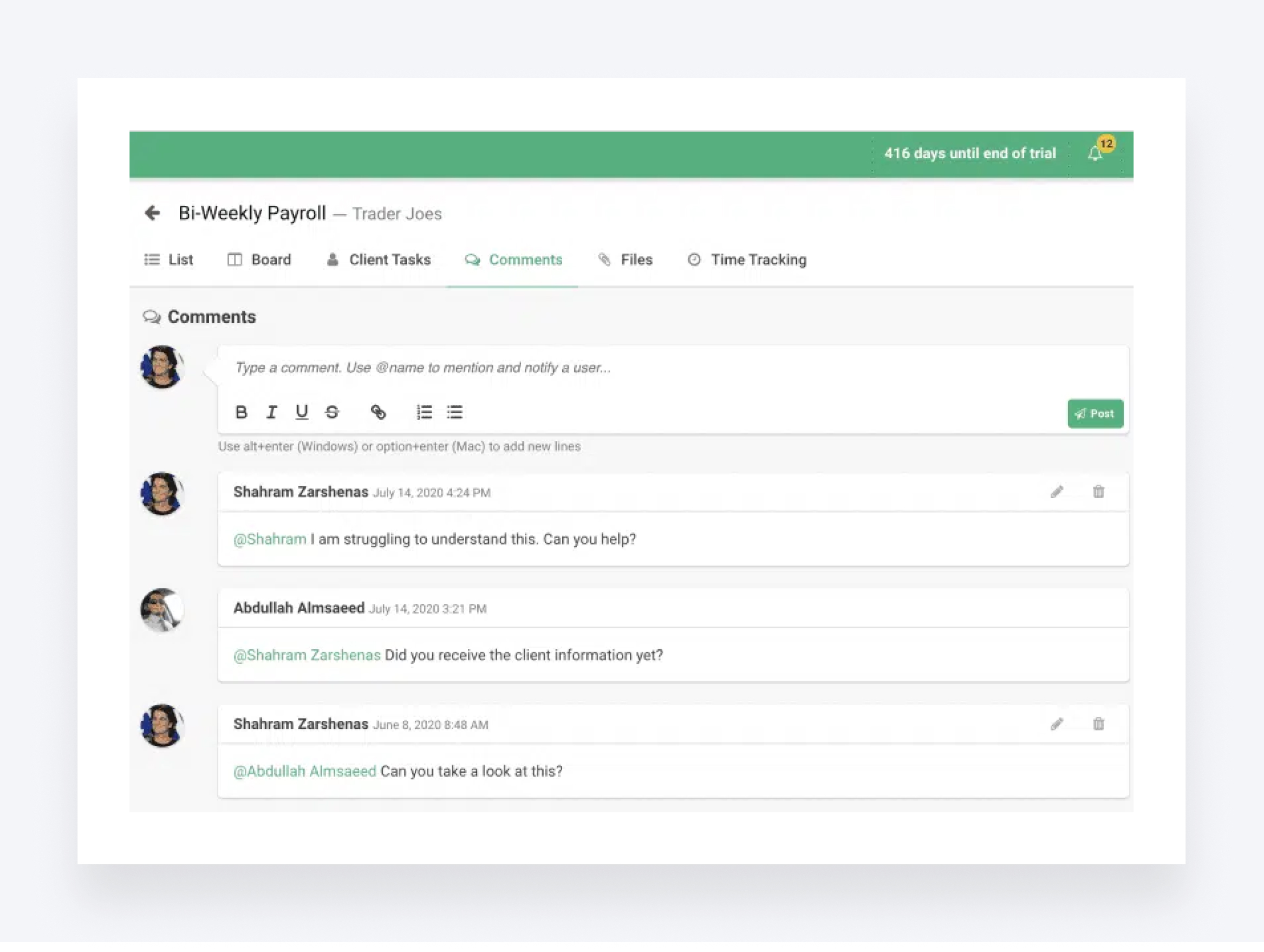Apply italic formatting in the comment editor
This screenshot has width=1264, height=952.
click(272, 413)
